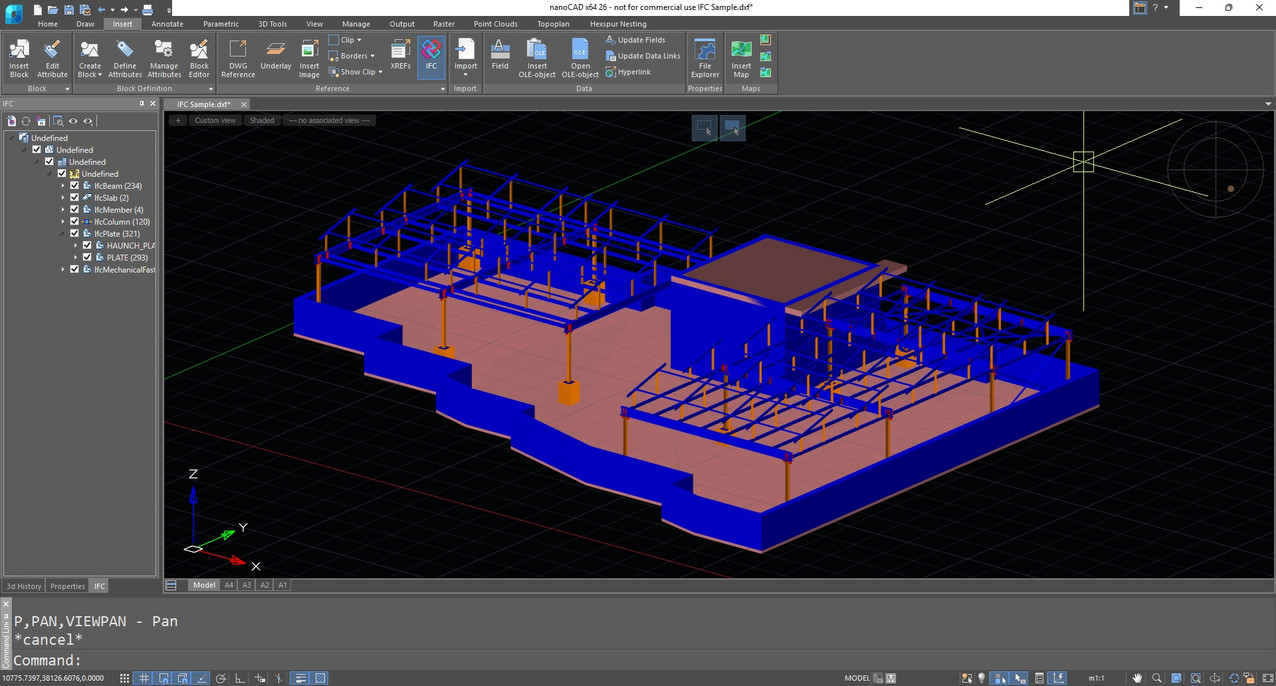Click Edit Attribute tool

coord(52,58)
